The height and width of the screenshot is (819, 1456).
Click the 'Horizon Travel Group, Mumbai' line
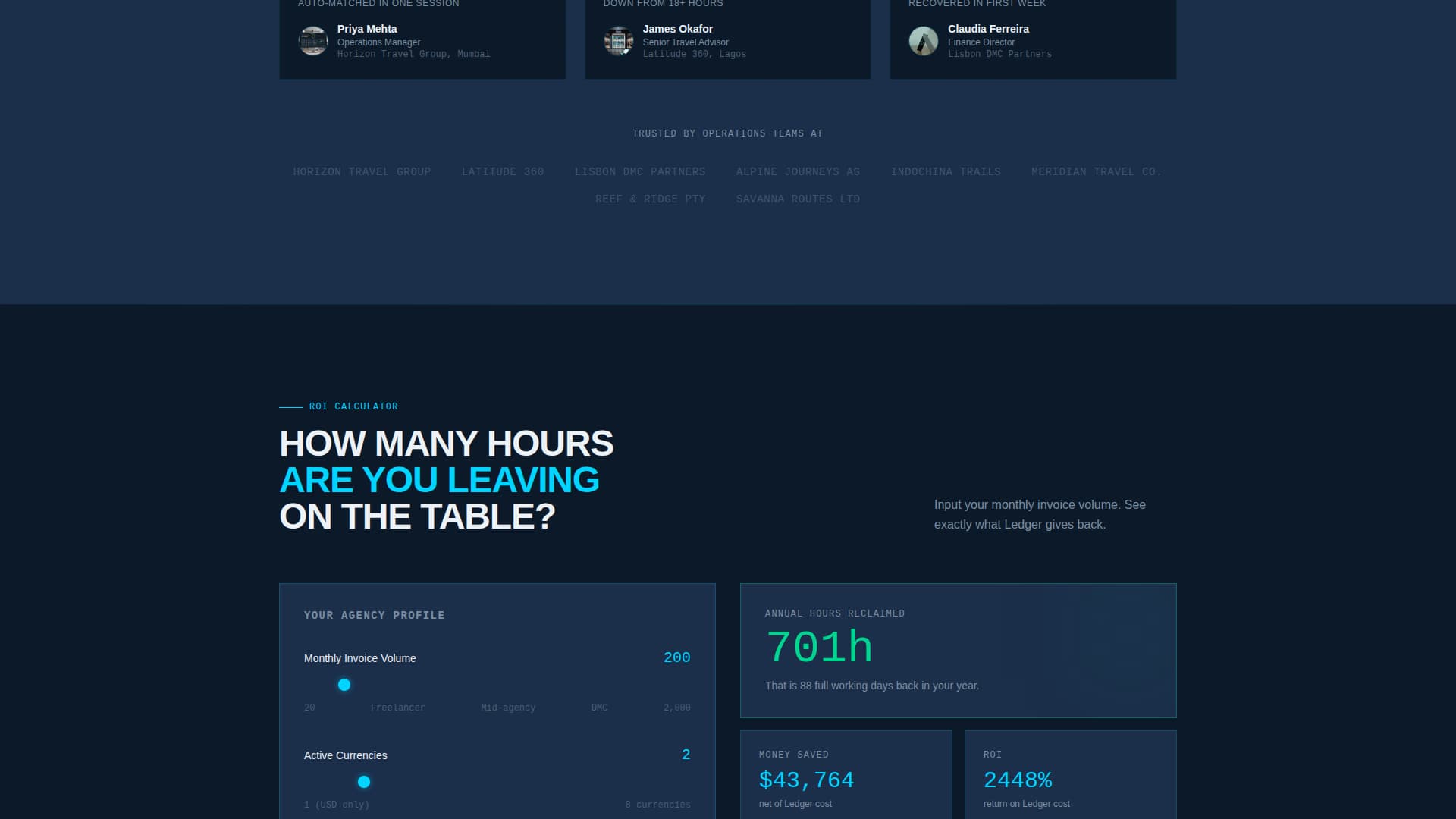[414, 54]
